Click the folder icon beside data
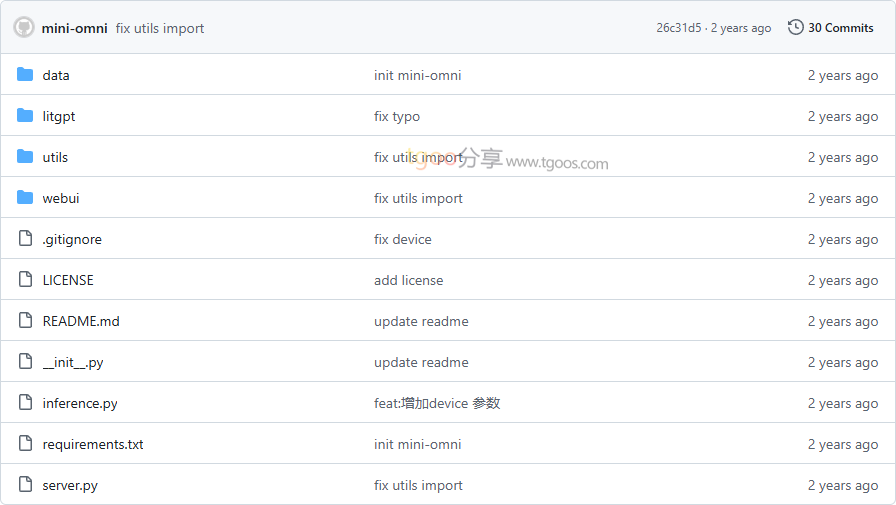 pyautogui.click(x=25, y=75)
